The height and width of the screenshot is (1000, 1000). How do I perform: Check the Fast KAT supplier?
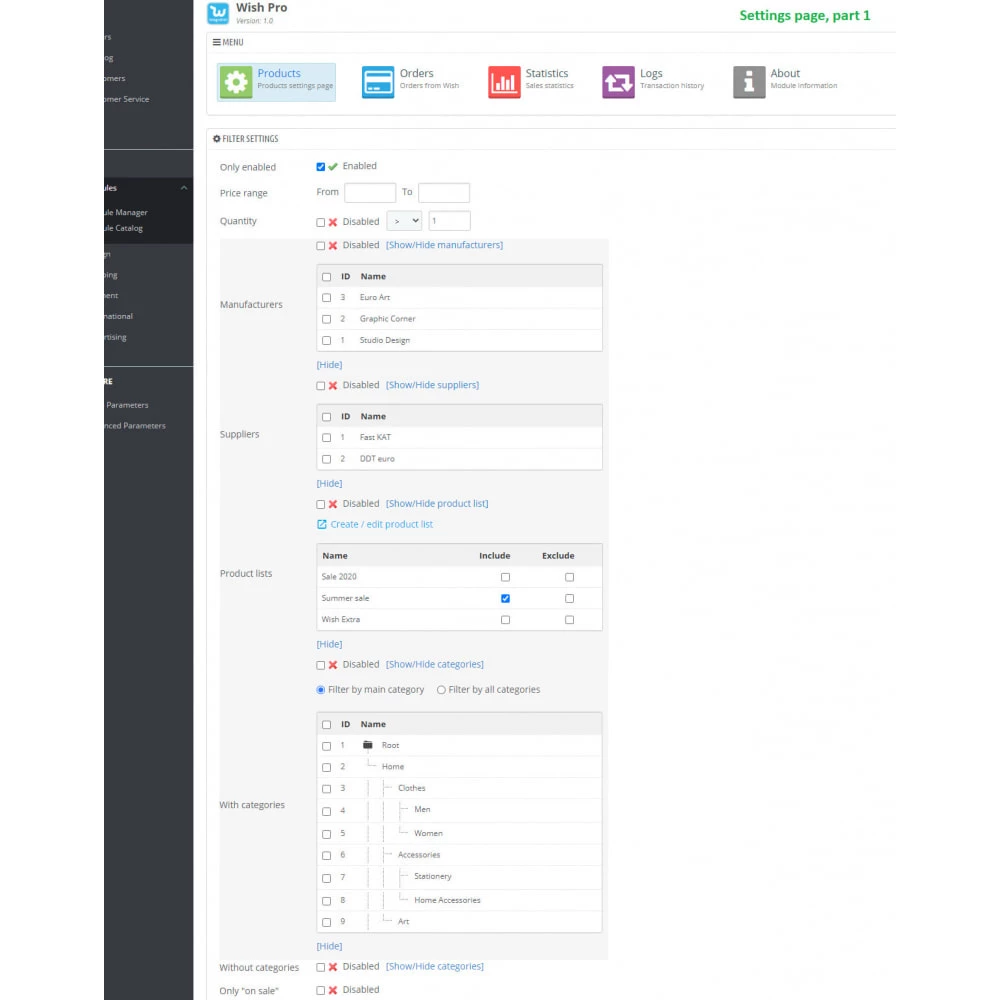327,438
